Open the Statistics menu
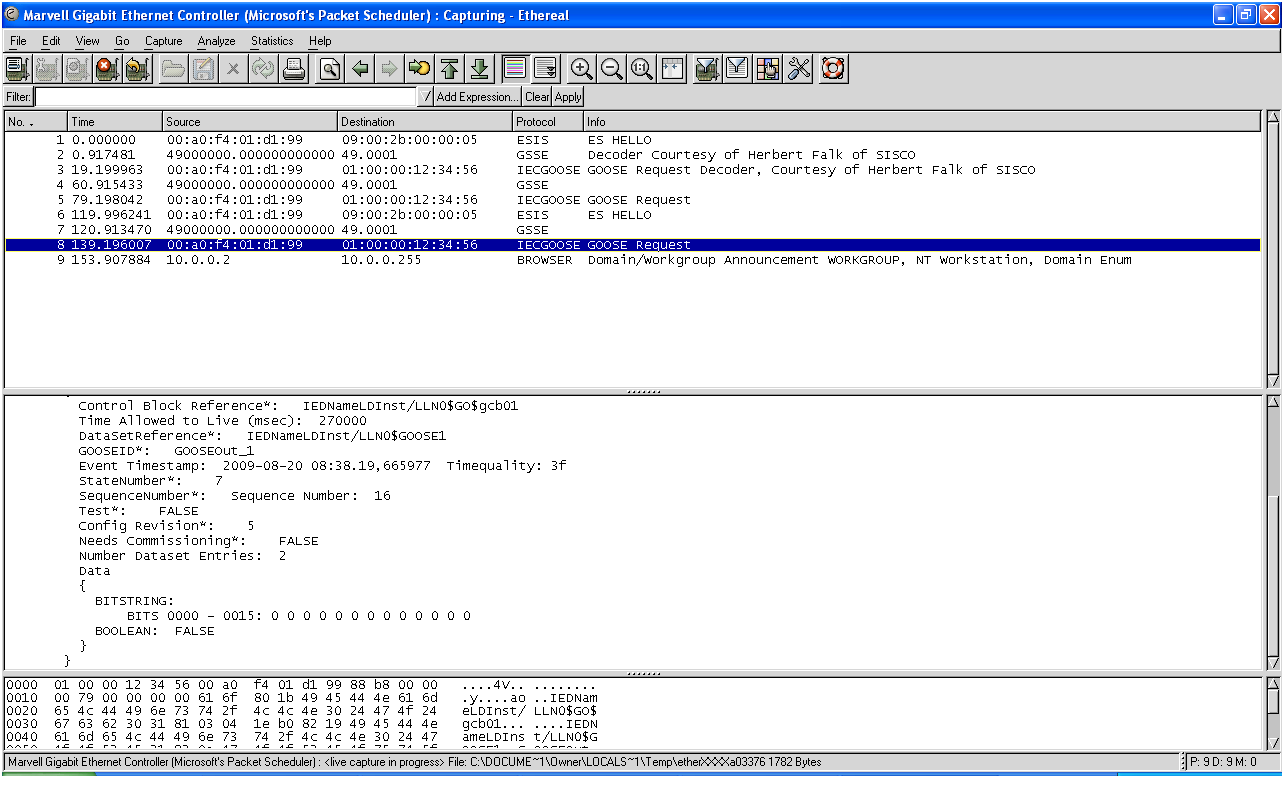 [x=272, y=41]
